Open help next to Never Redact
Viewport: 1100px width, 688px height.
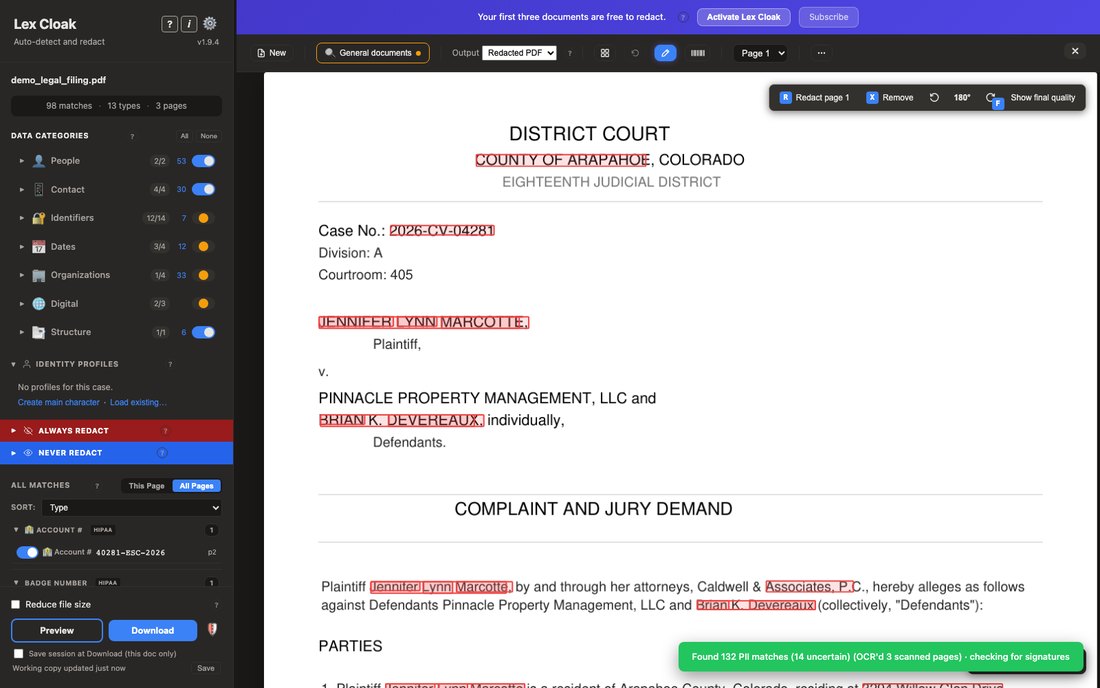tap(162, 453)
